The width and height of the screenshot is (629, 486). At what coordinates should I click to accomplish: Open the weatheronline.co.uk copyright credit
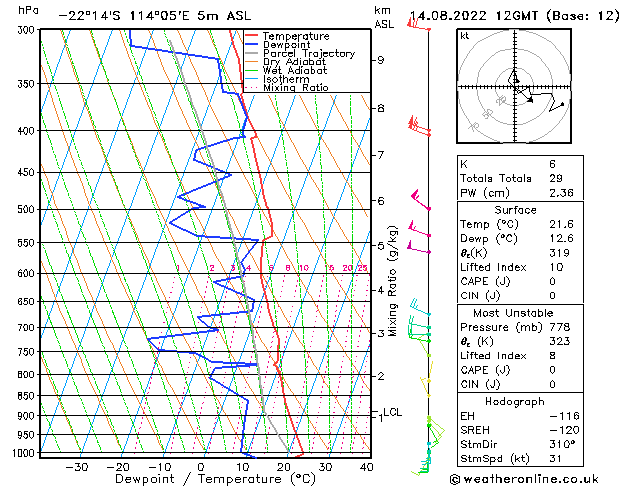point(524,479)
